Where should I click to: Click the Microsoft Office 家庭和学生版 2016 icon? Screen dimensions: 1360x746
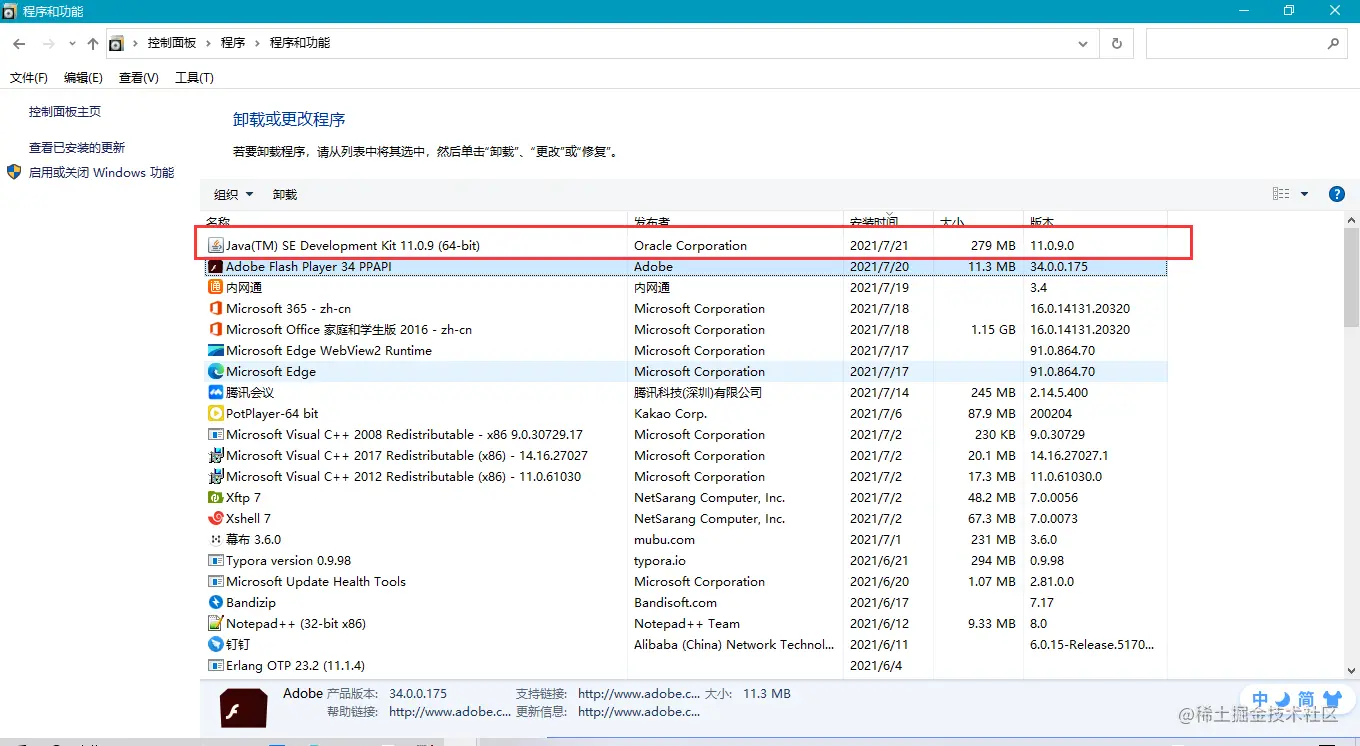pos(215,330)
